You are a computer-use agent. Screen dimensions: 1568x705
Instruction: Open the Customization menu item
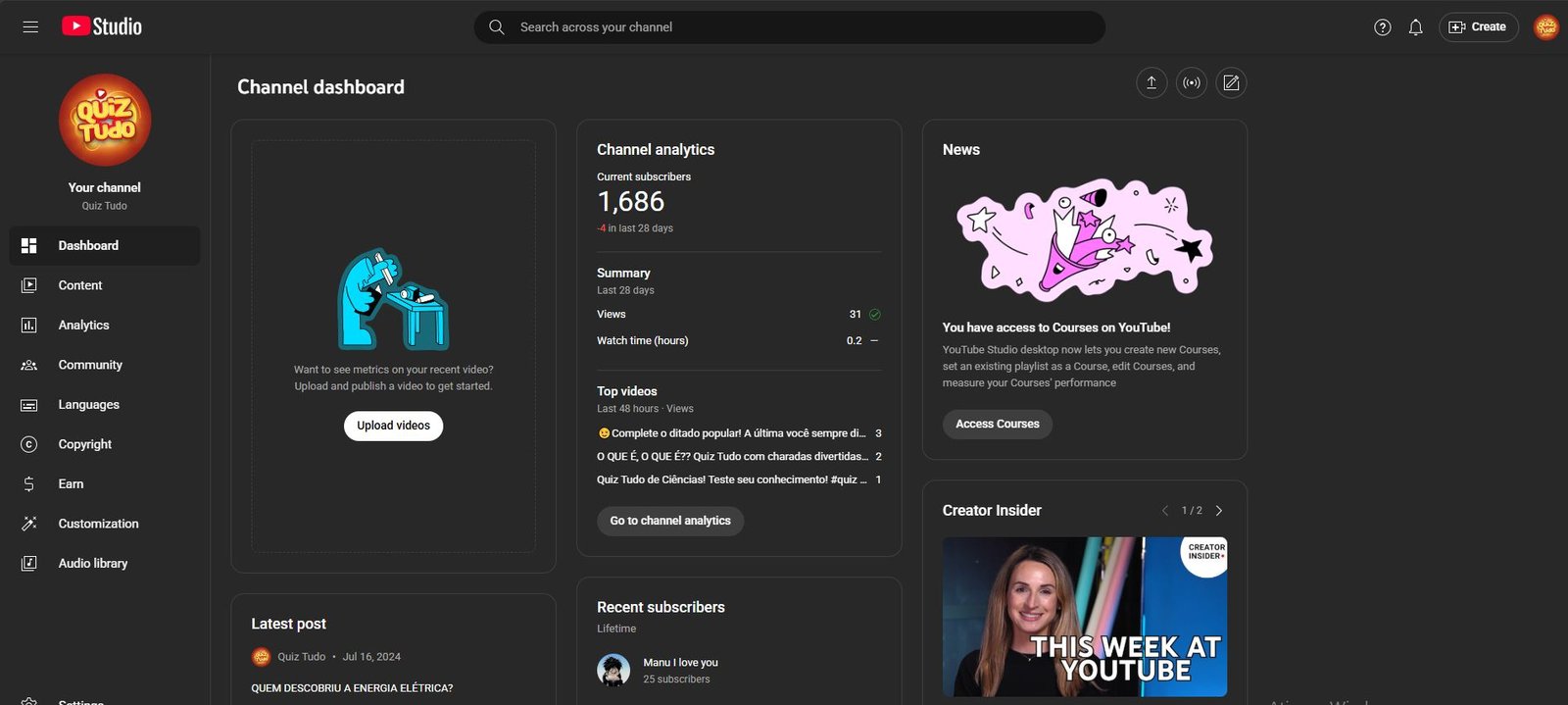tap(105, 524)
